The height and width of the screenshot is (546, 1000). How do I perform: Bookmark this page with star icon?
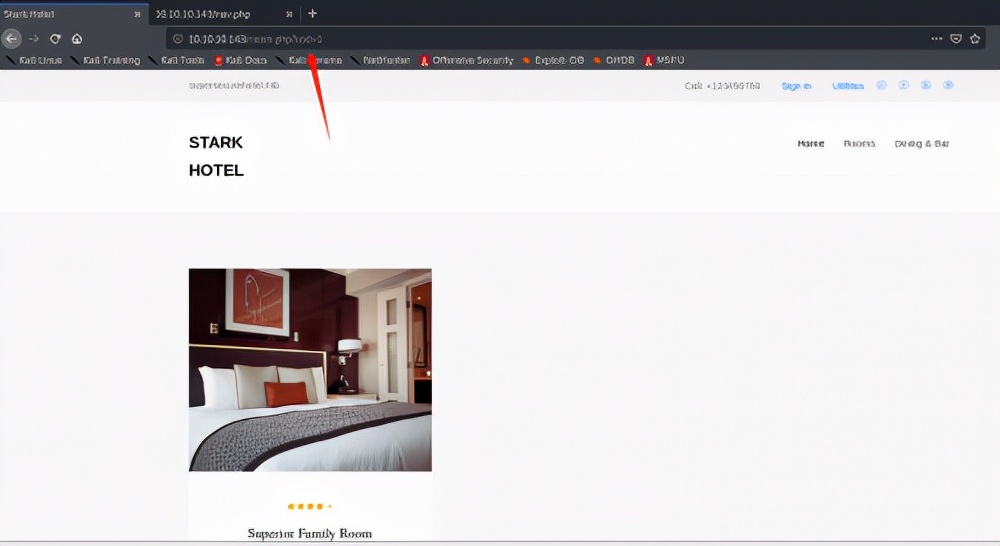975,39
